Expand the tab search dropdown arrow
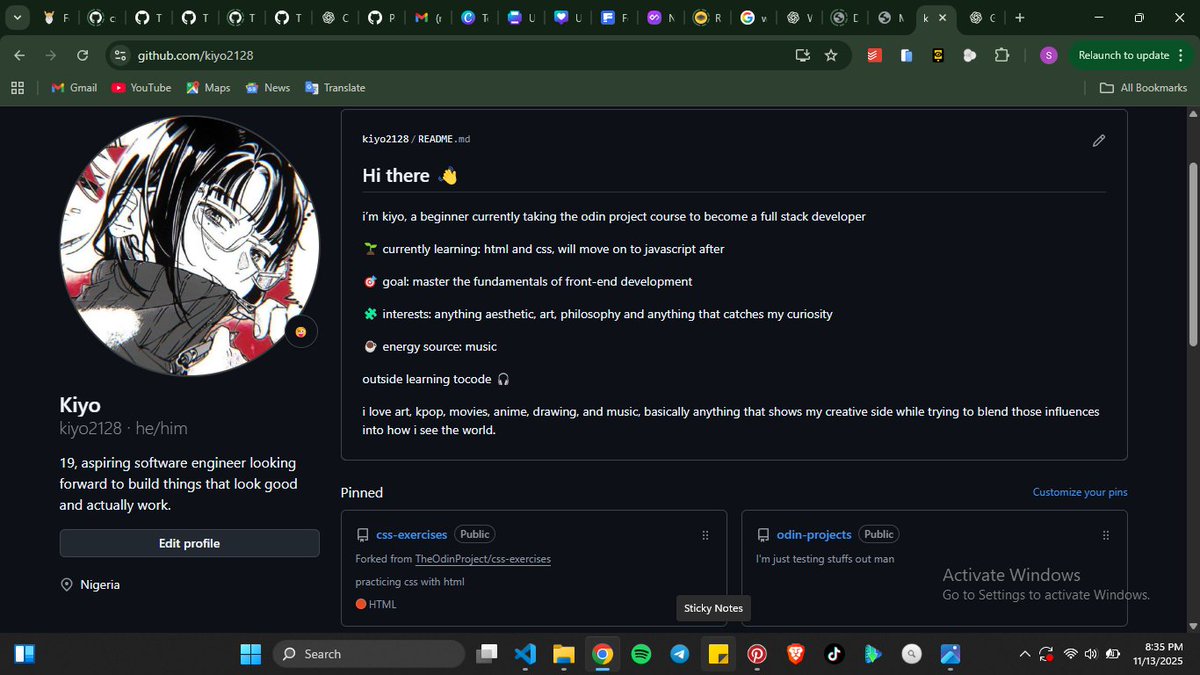The width and height of the screenshot is (1200, 675). click(x=17, y=17)
